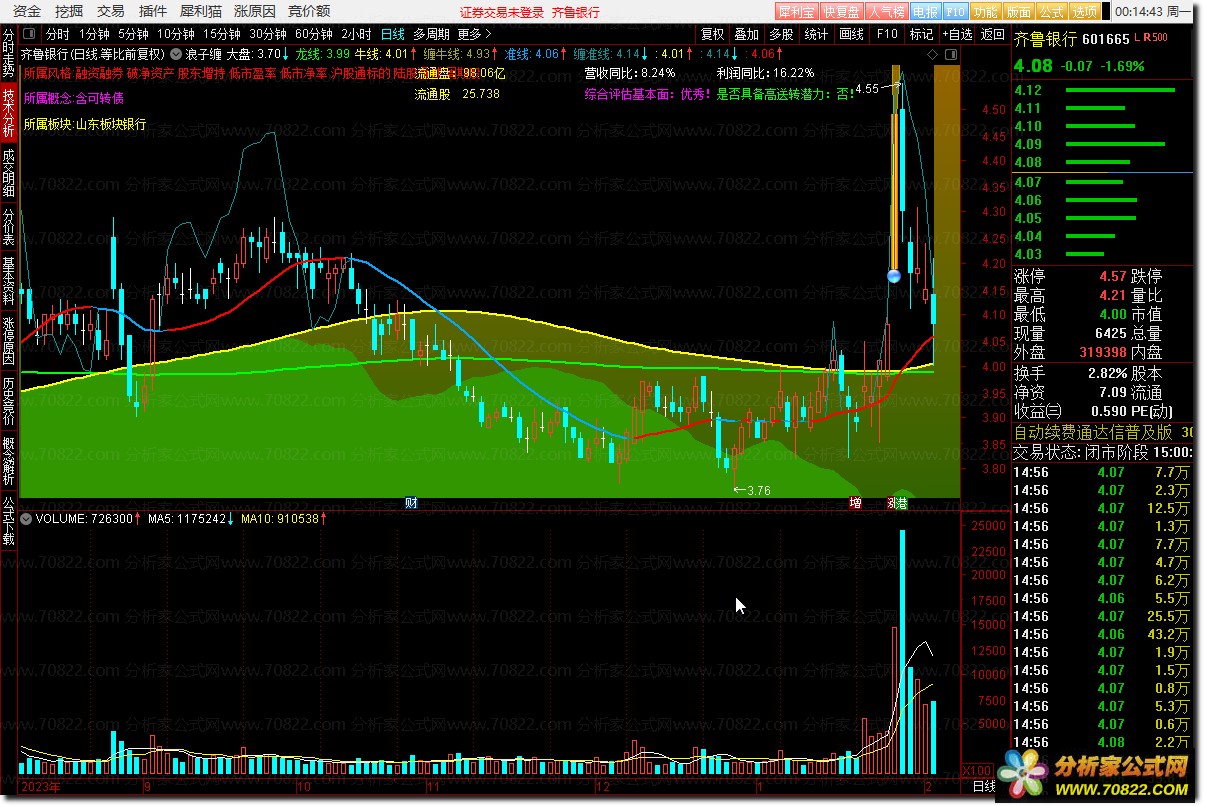
Task: Open the 分价表 sidebar tab
Action: [9, 227]
